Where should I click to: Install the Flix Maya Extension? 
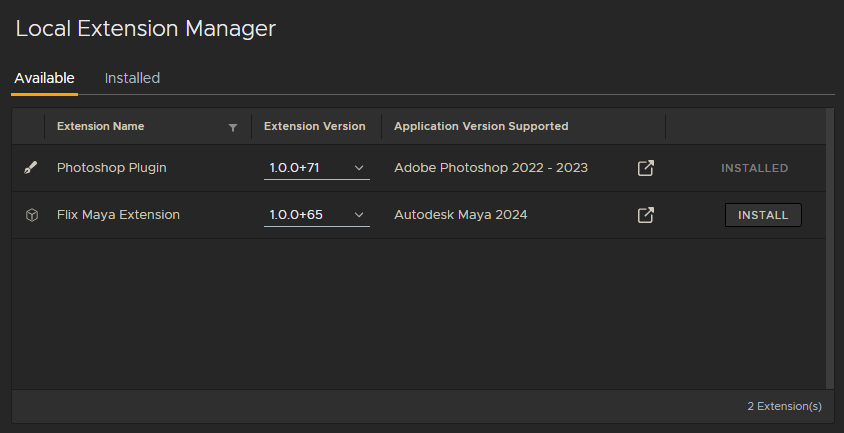point(763,215)
